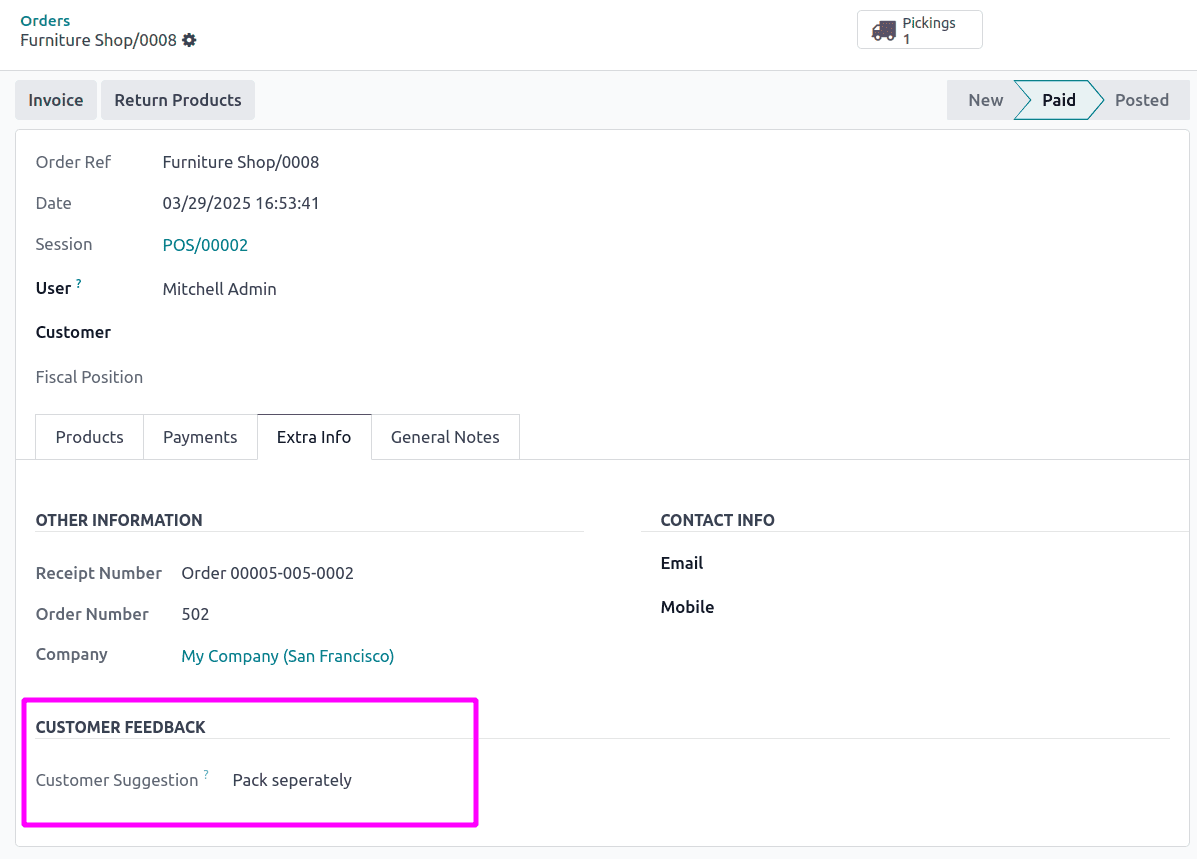Click the Mobile label under Contact Info

(x=687, y=607)
